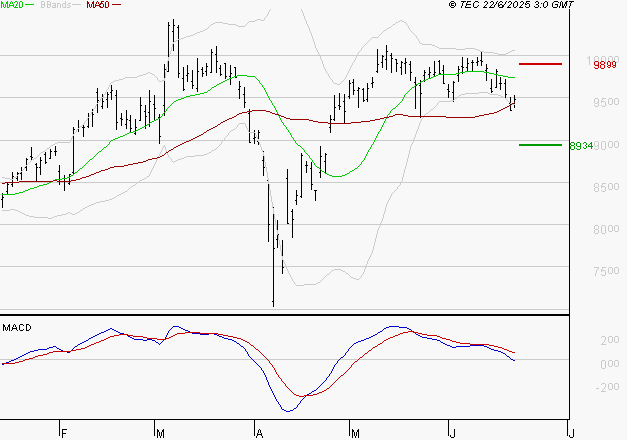The height and width of the screenshot is (440, 627).
Task: Click the red 9899 price label
Action: point(605,65)
